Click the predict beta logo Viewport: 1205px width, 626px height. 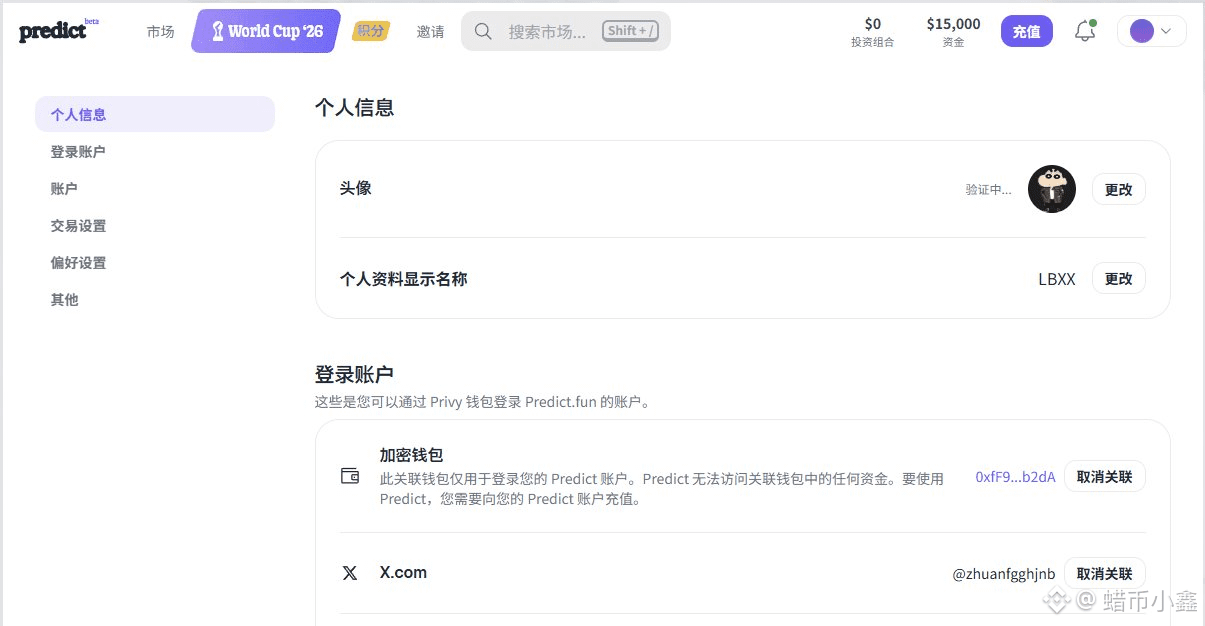click(59, 31)
